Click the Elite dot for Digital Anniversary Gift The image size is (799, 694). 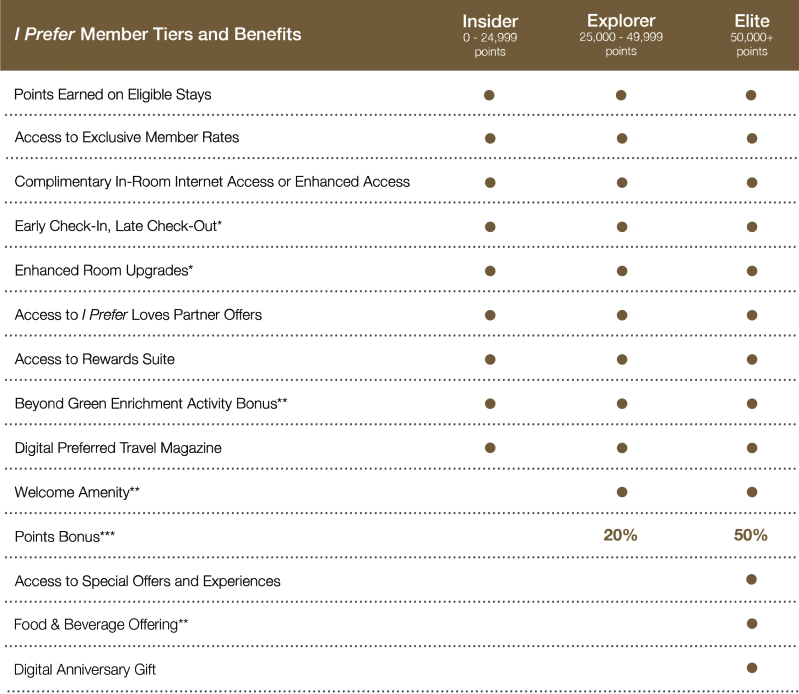[x=751, y=668]
